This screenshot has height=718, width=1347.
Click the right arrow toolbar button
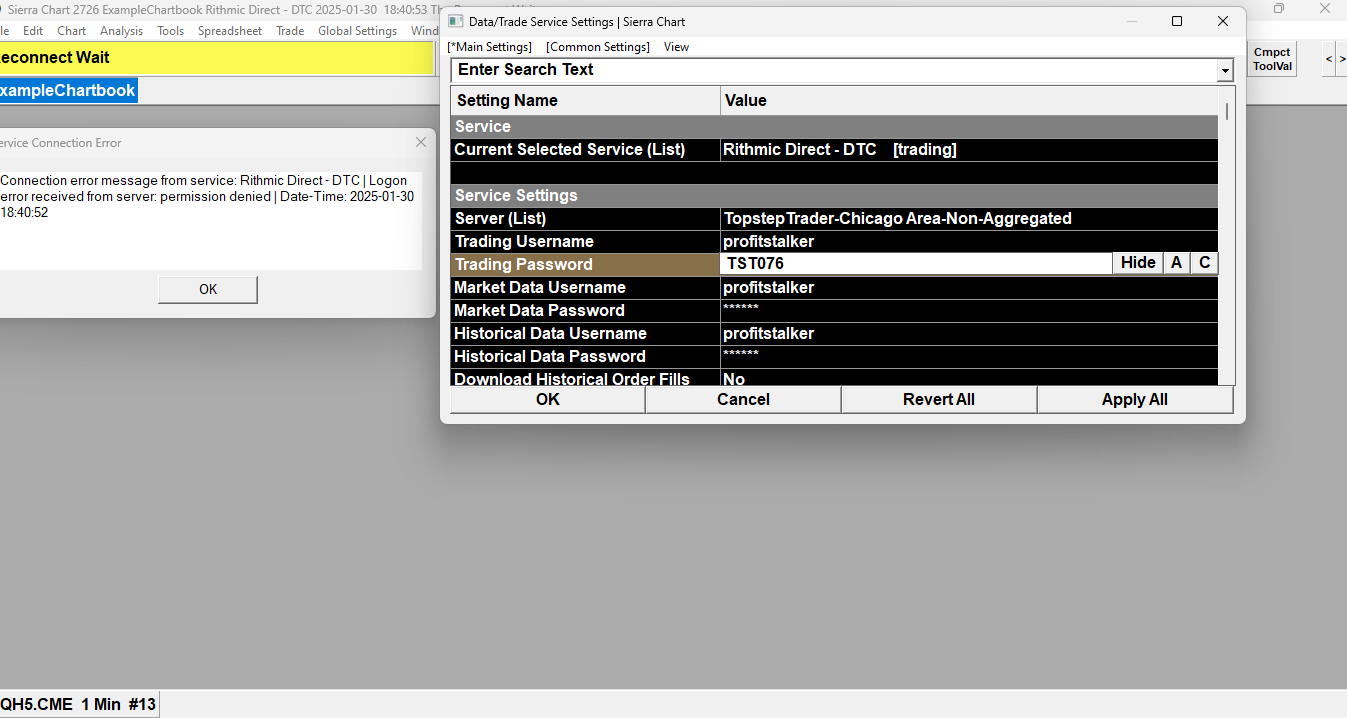pos(1342,59)
